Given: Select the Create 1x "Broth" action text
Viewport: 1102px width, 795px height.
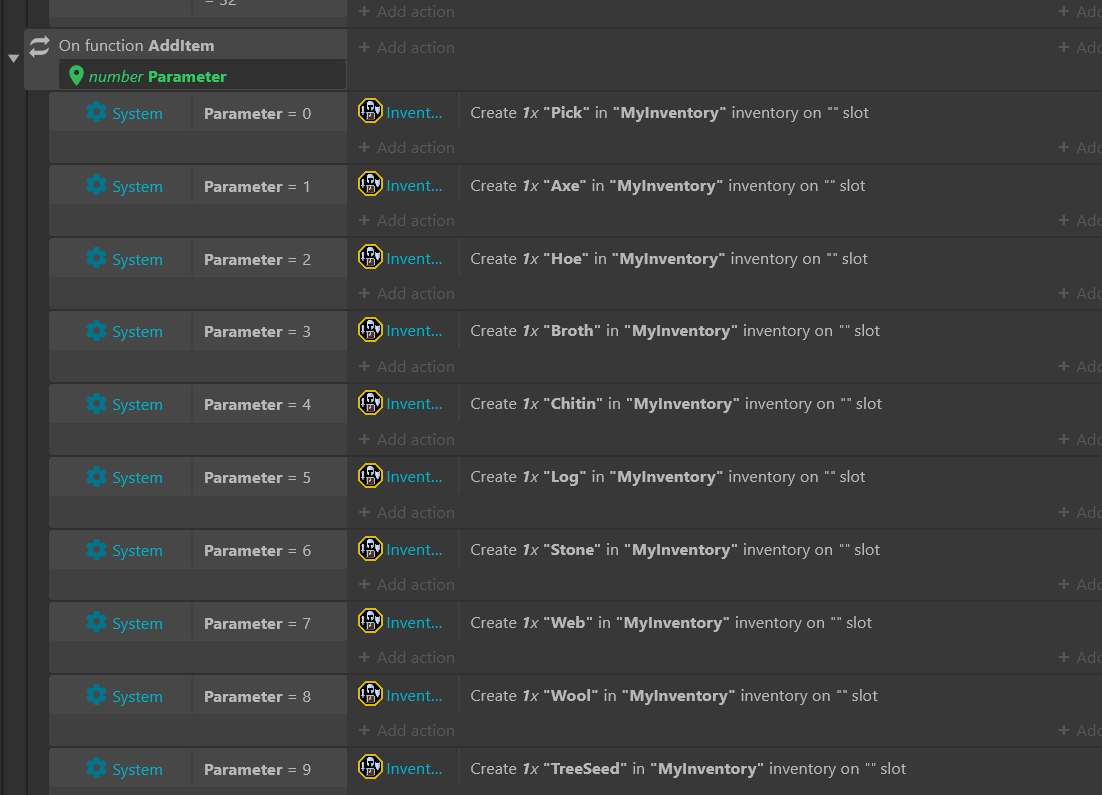Looking at the screenshot, I should click(675, 331).
